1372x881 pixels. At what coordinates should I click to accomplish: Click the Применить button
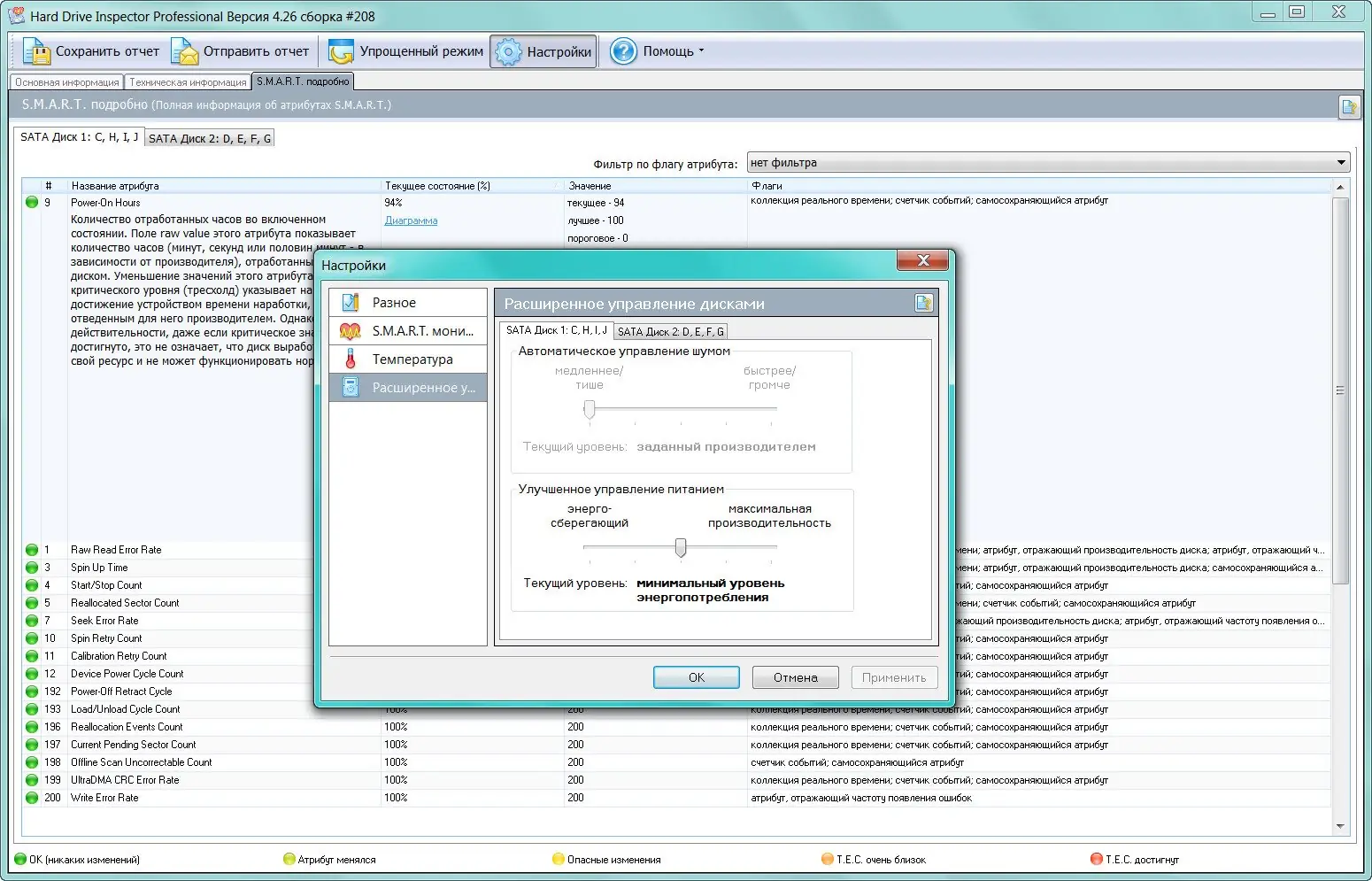(894, 677)
